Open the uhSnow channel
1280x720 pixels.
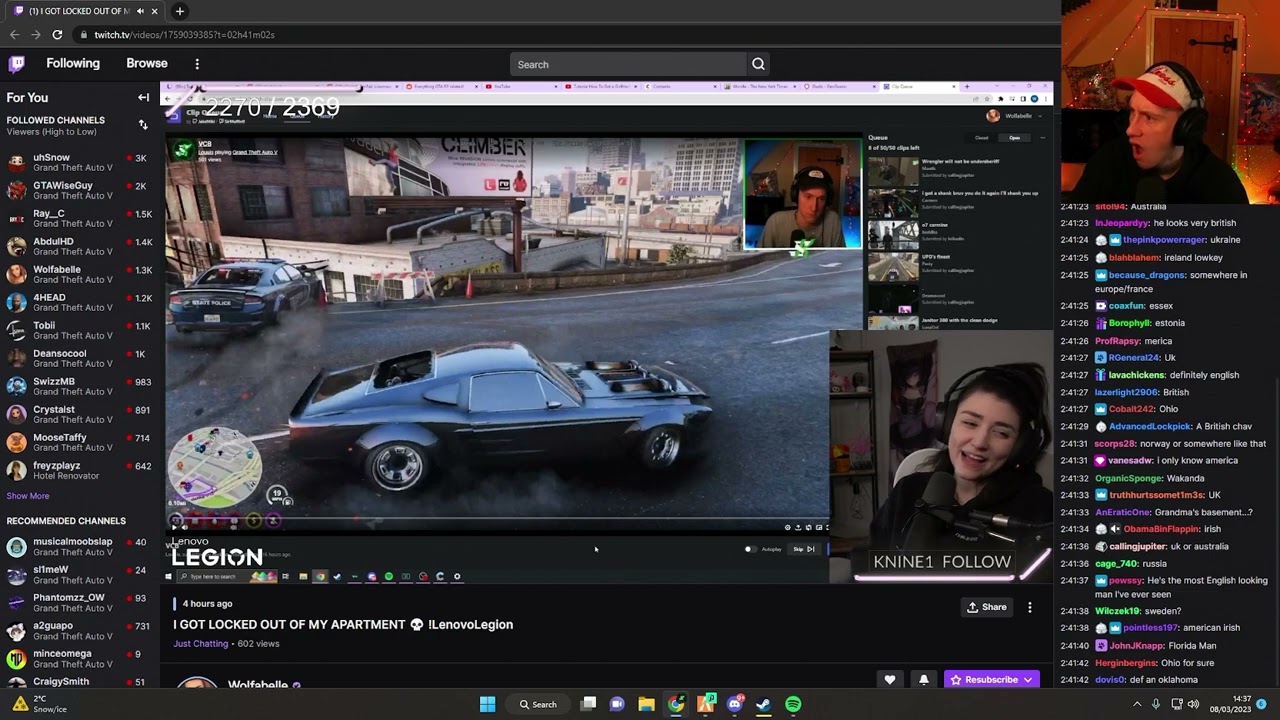pyautogui.click(x=80, y=163)
